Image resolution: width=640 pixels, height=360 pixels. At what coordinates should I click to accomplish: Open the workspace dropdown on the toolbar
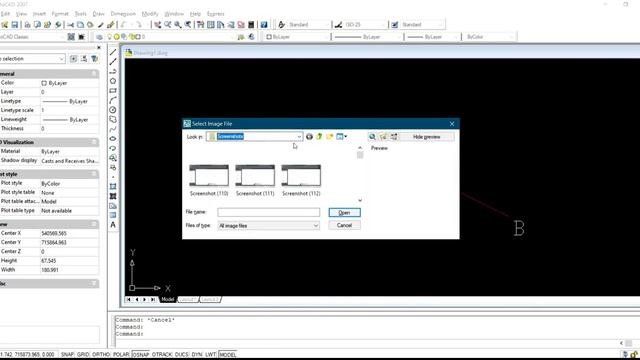click(62, 37)
